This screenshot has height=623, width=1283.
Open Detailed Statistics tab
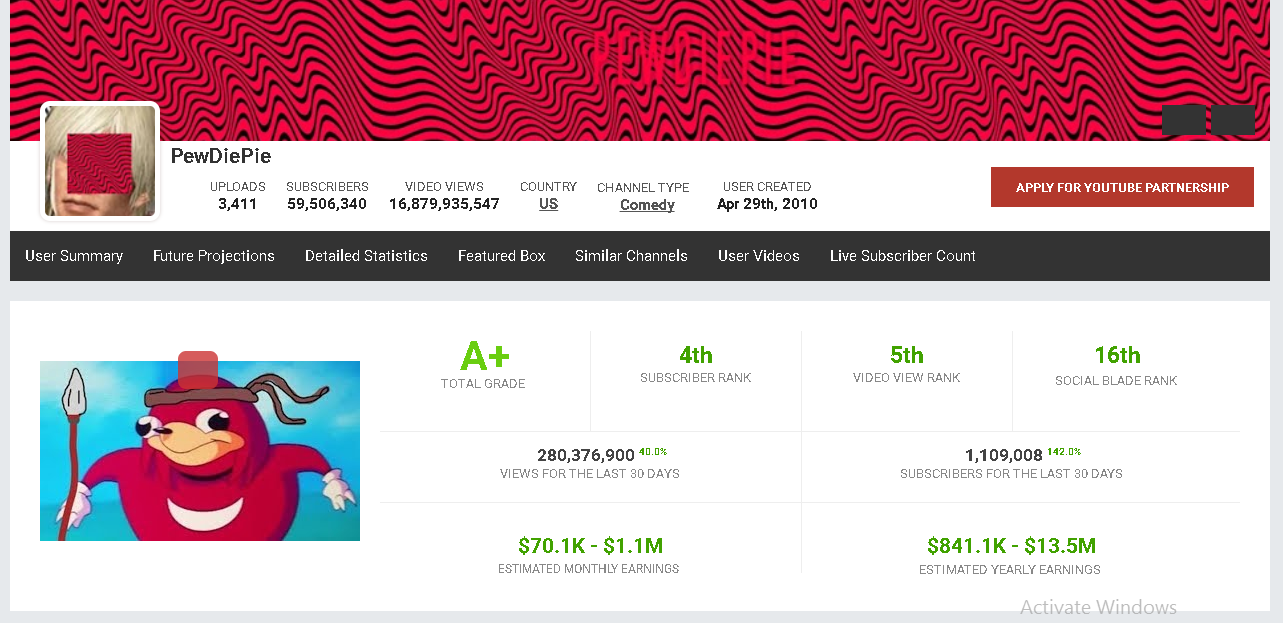(366, 256)
